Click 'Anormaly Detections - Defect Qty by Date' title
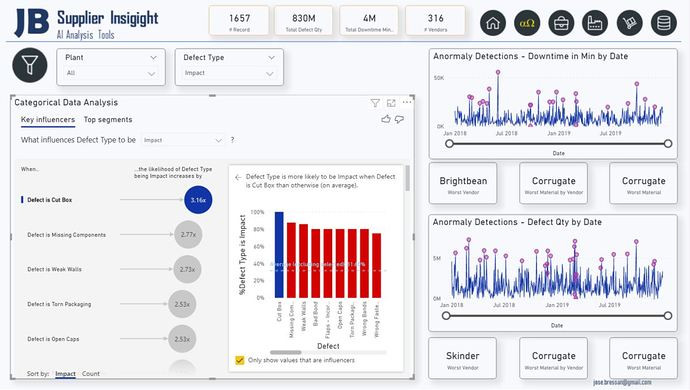690x390 pixels. click(x=517, y=222)
